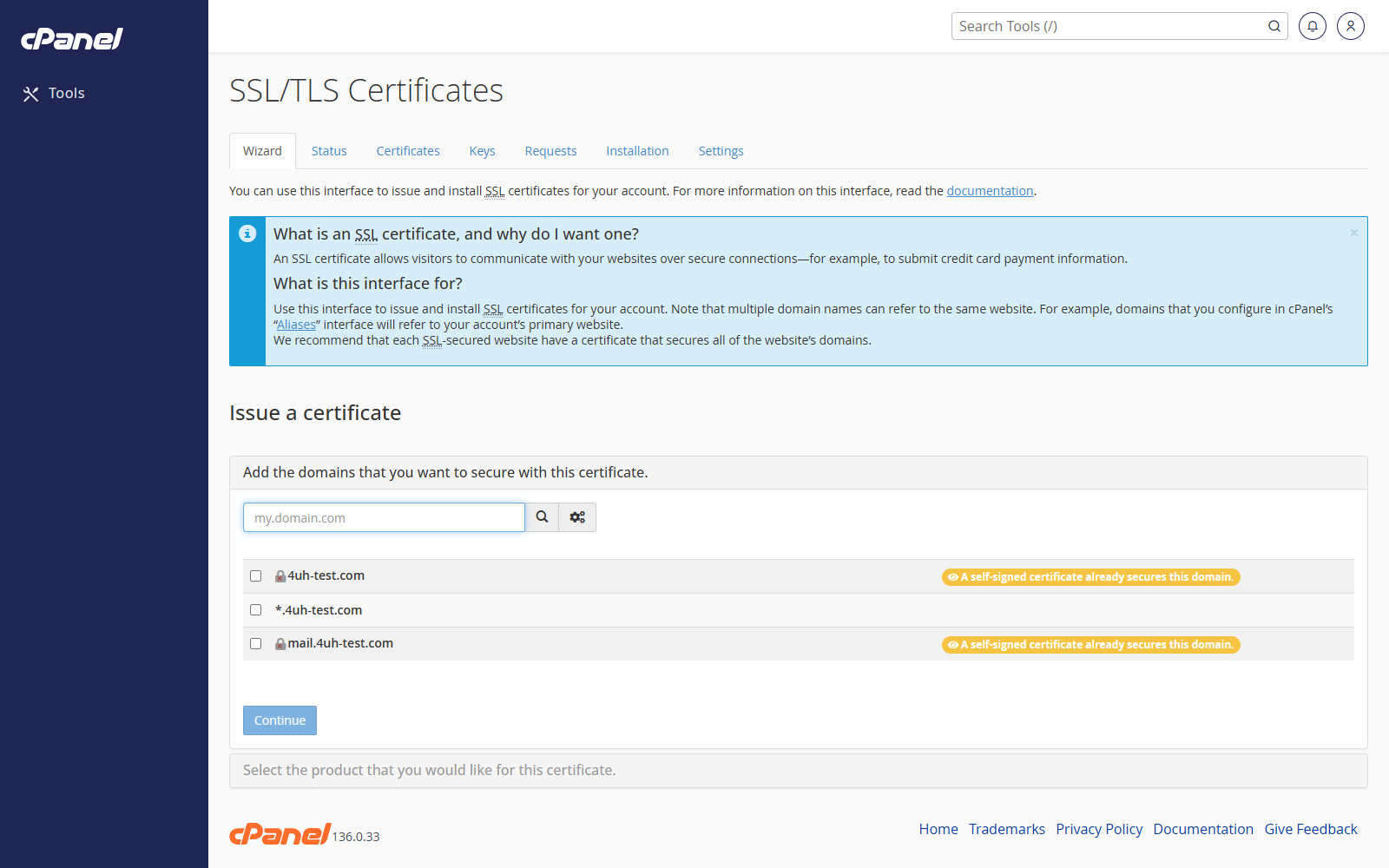The image size is (1389, 868).
Task: Click the 4uh-test.com domain label
Action: [326, 575]
